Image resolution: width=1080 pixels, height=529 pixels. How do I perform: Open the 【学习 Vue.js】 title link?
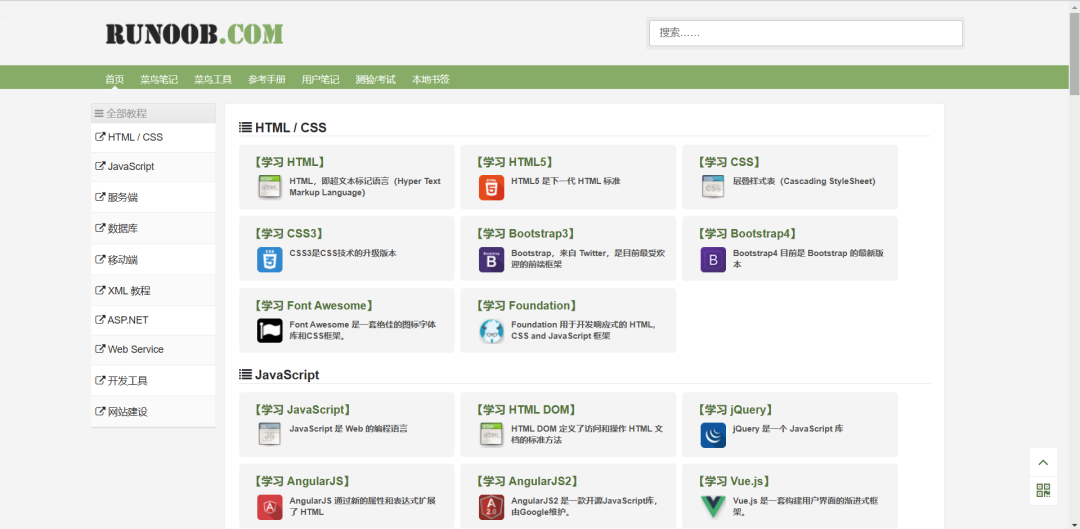click(x=734, y=481)
